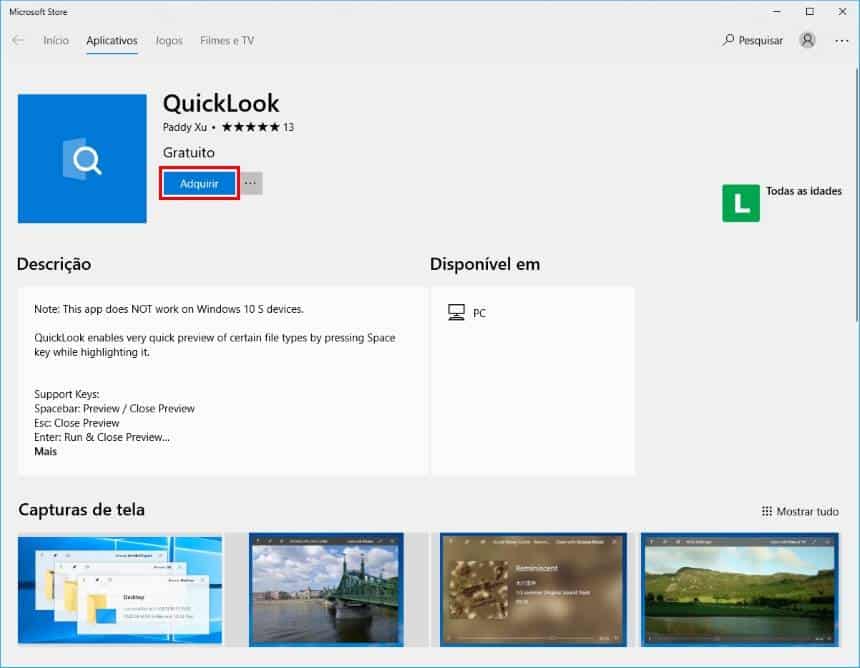Image resolution: width=860 pixels, height=668 pixels.
Task: Open the user account profile icon
Action: tap(807, 40)
